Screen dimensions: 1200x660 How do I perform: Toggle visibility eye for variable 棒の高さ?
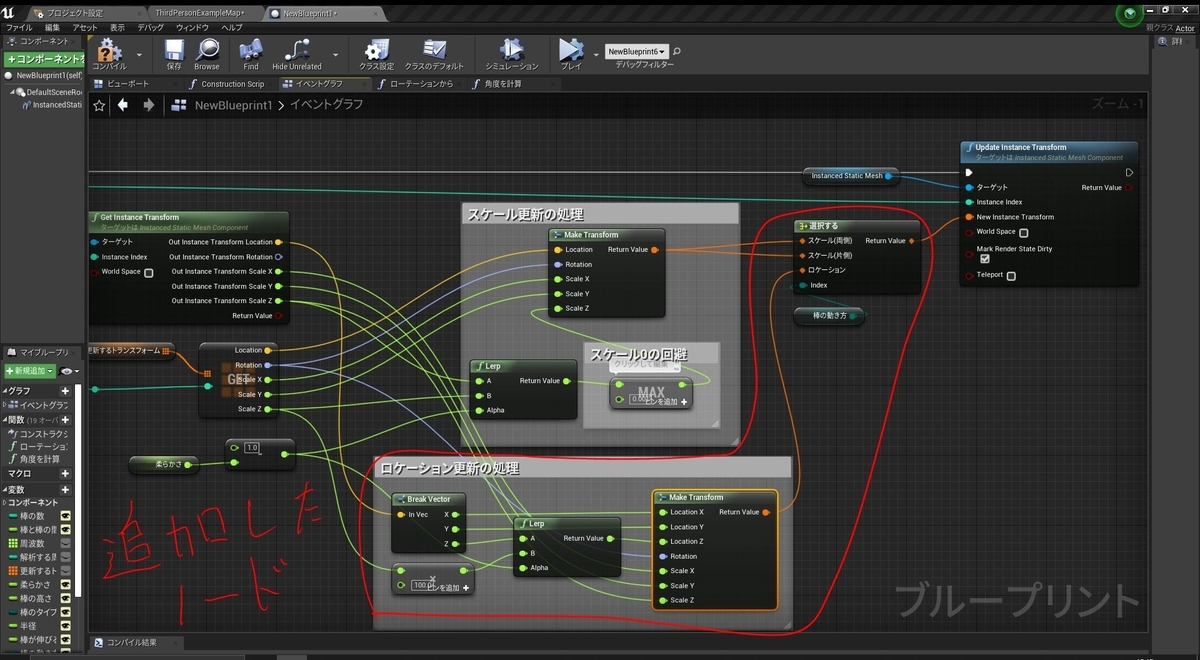[x=65, y=599]
